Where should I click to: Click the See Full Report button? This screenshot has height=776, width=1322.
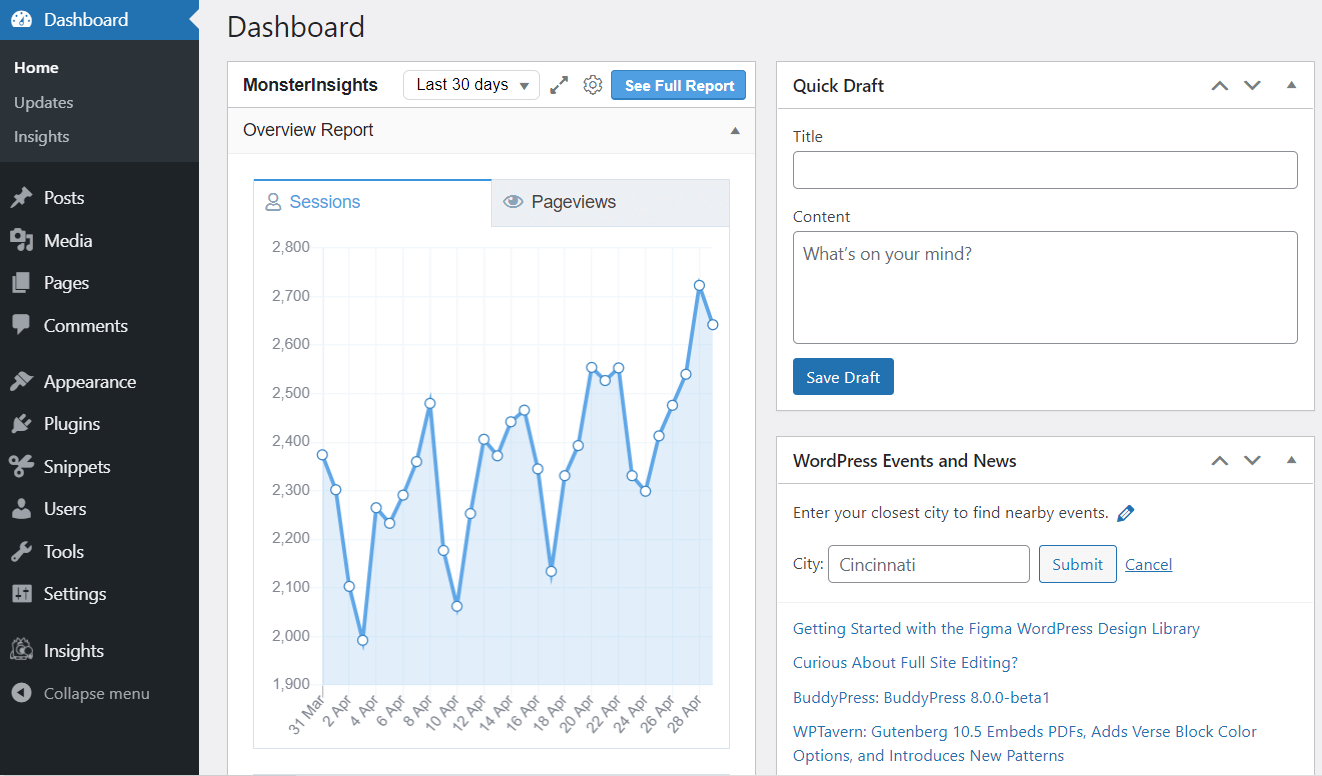pos(678,85)
